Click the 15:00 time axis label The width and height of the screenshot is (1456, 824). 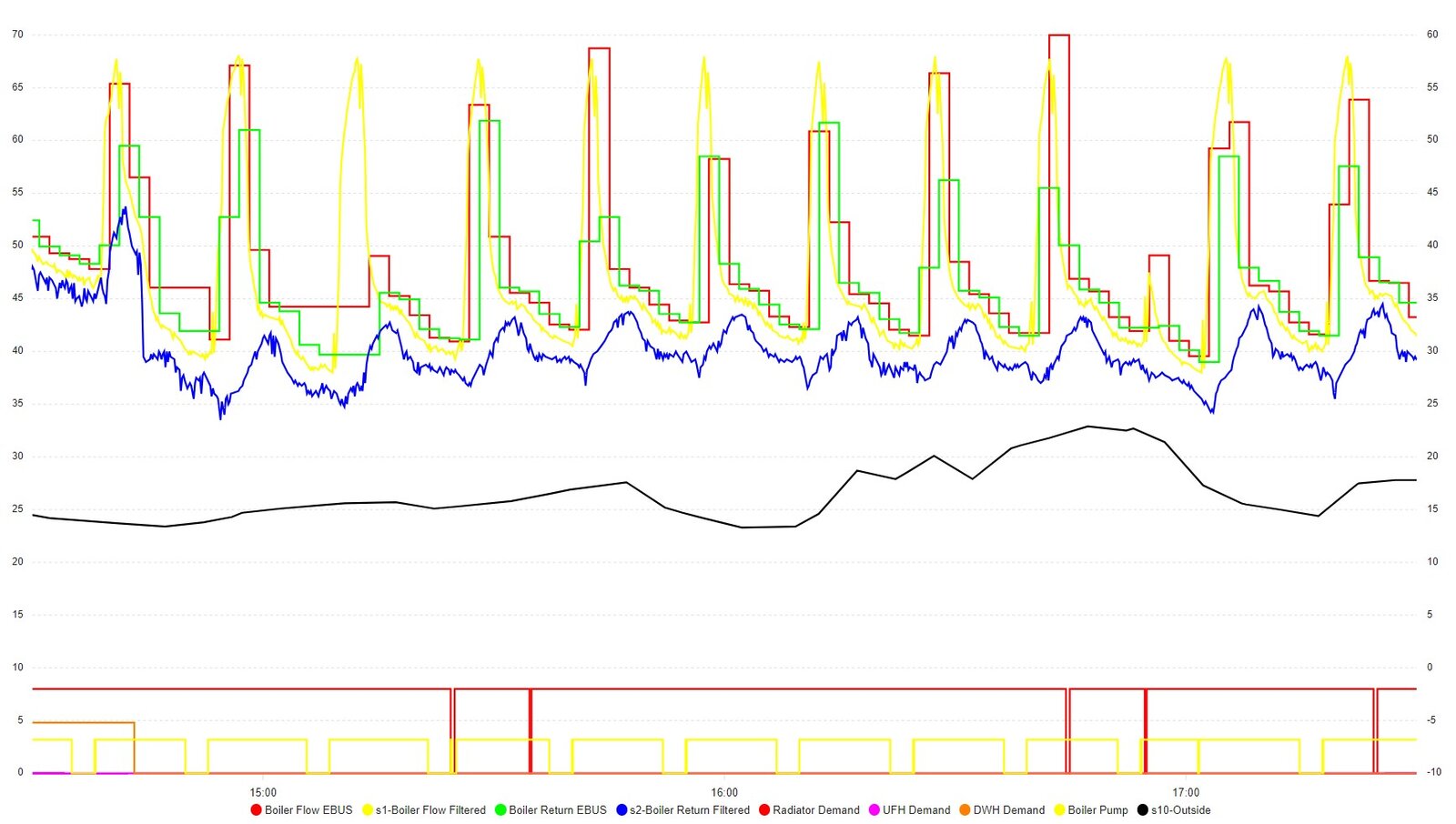(x=261, y=791)
